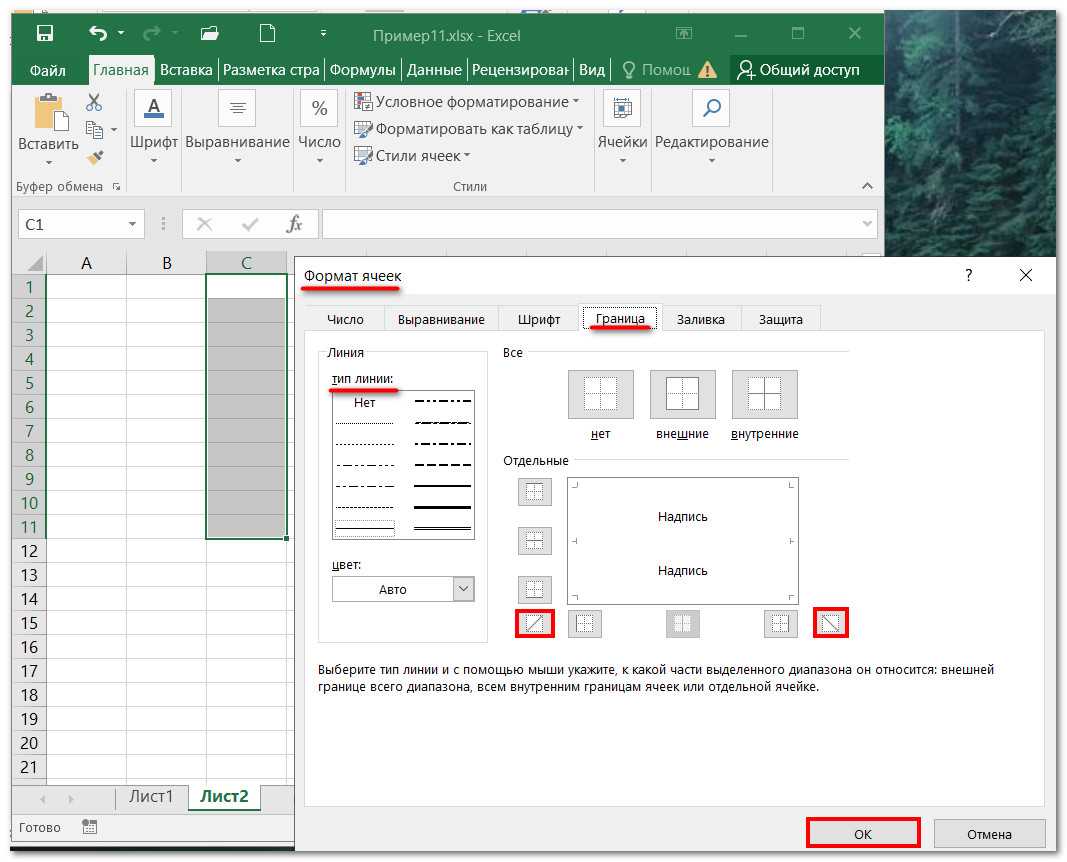Switch to the Заливка tab
The image size is (1067, 862).
click(700, 319)
